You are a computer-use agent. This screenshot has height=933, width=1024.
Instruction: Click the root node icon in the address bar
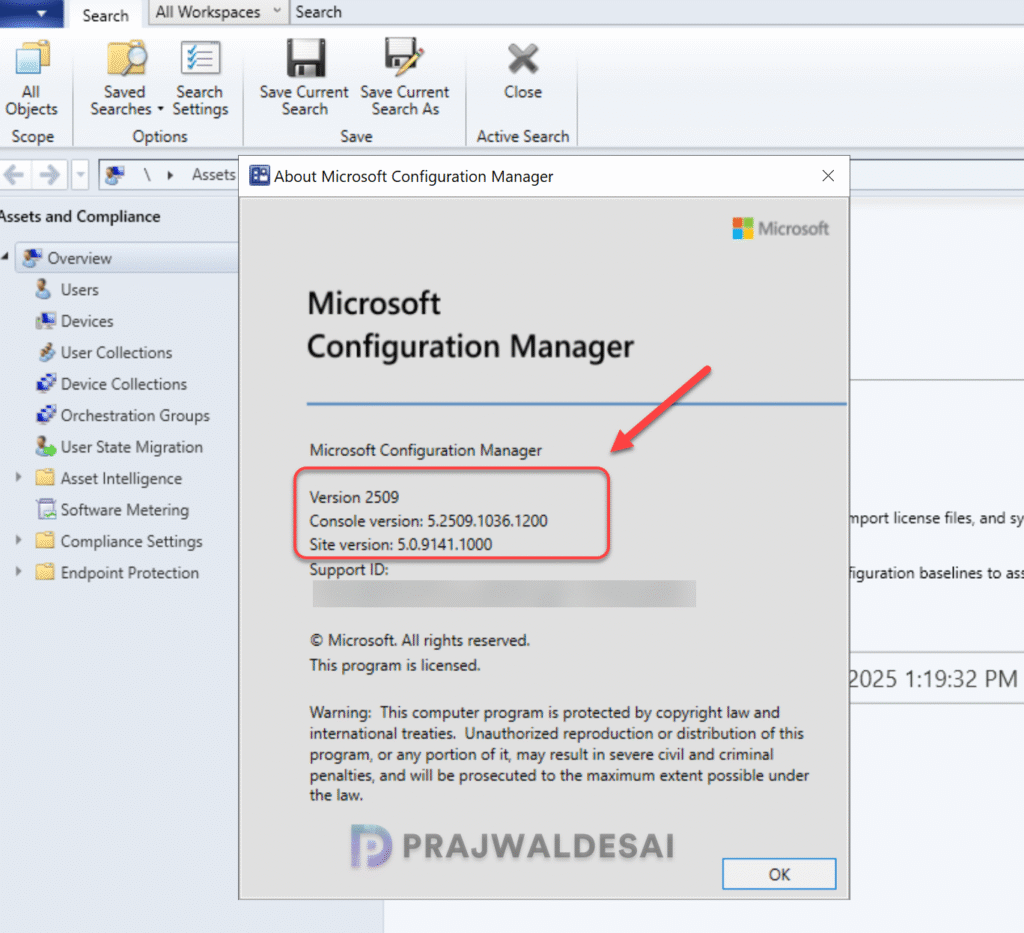point(115,175)
